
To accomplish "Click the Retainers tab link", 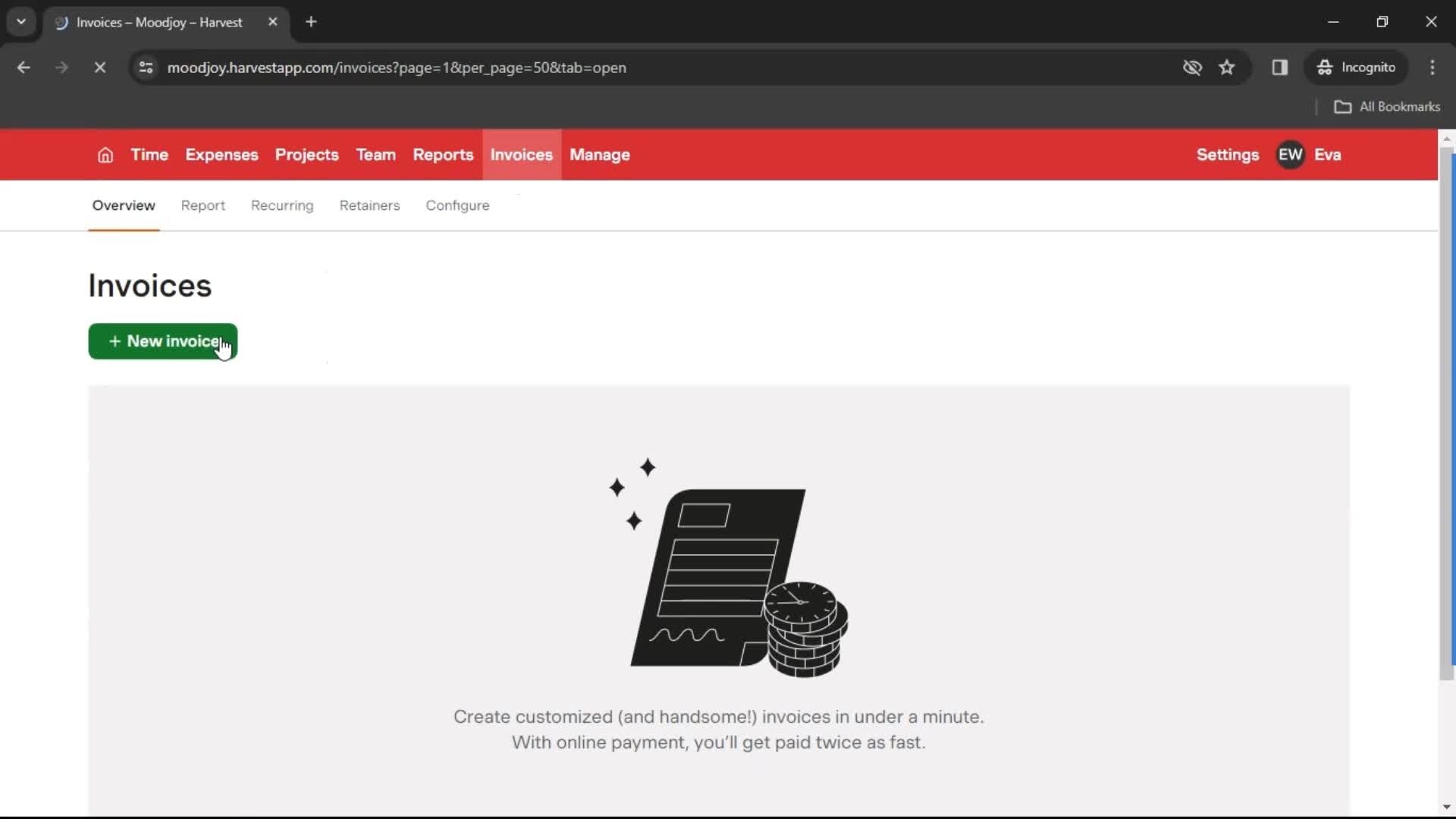I will tap(370, 205).
